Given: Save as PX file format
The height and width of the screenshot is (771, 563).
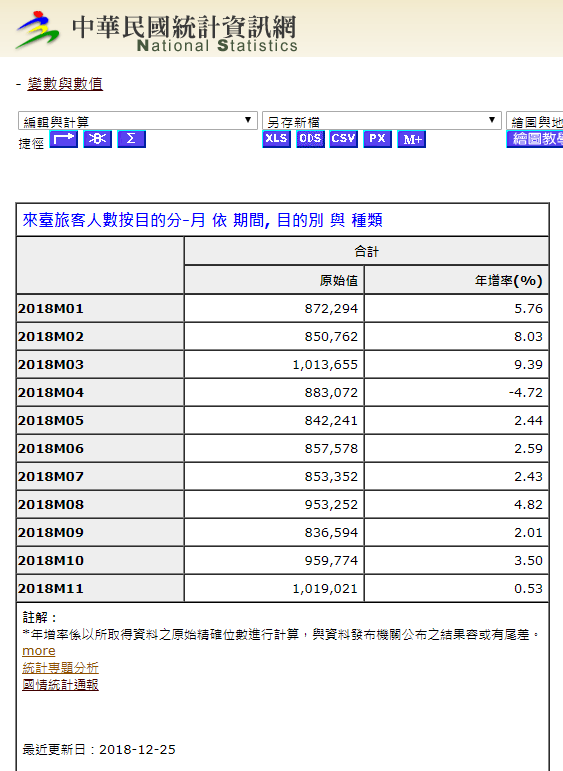Looking at the screenshot, I should pyautogui.click(x=377, y=139).
